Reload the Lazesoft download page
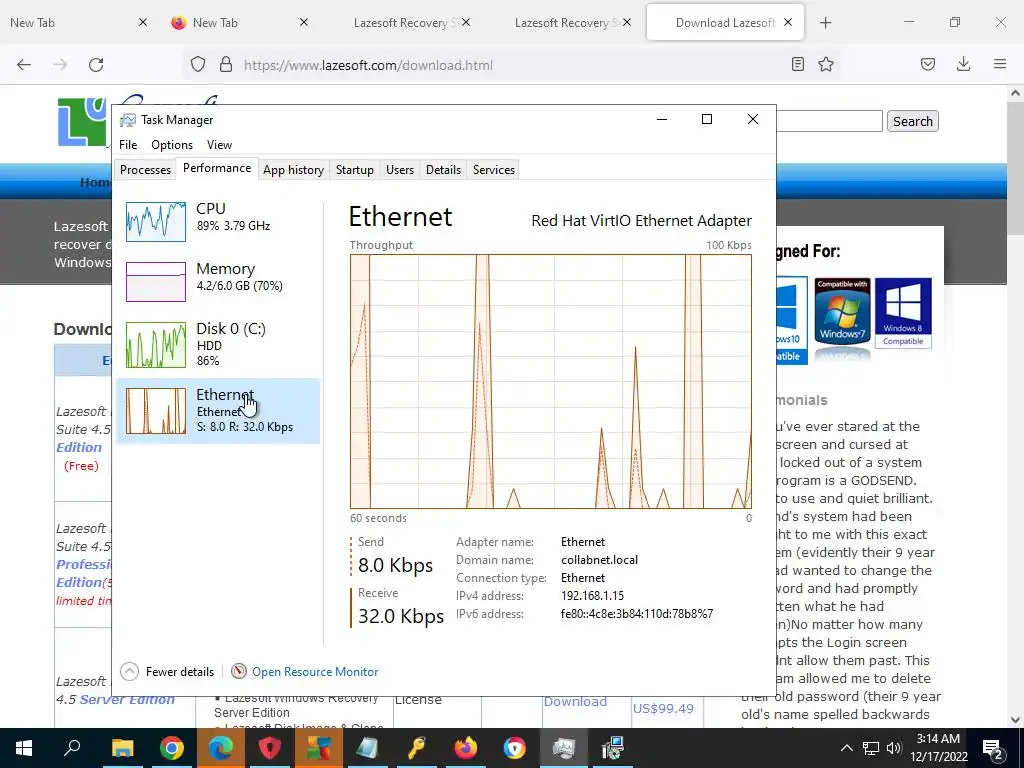 (x=96, y=65)
